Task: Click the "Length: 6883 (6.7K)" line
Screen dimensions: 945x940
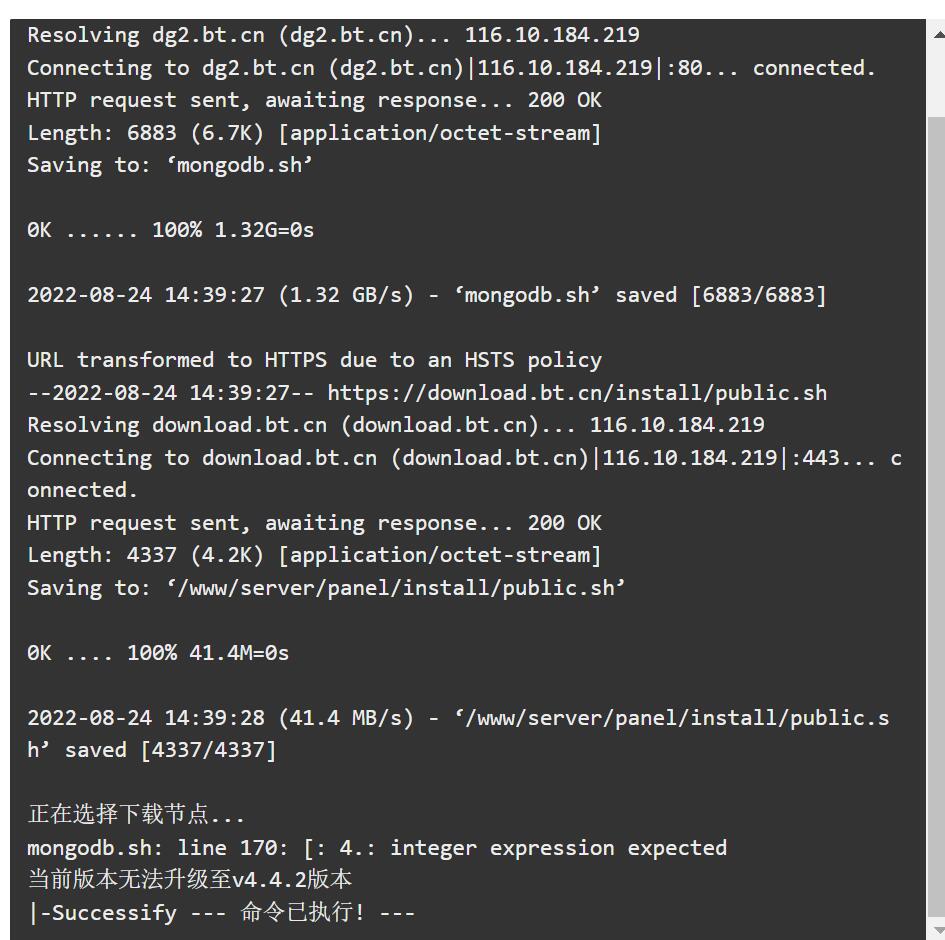Action: [x=314, y=133]
